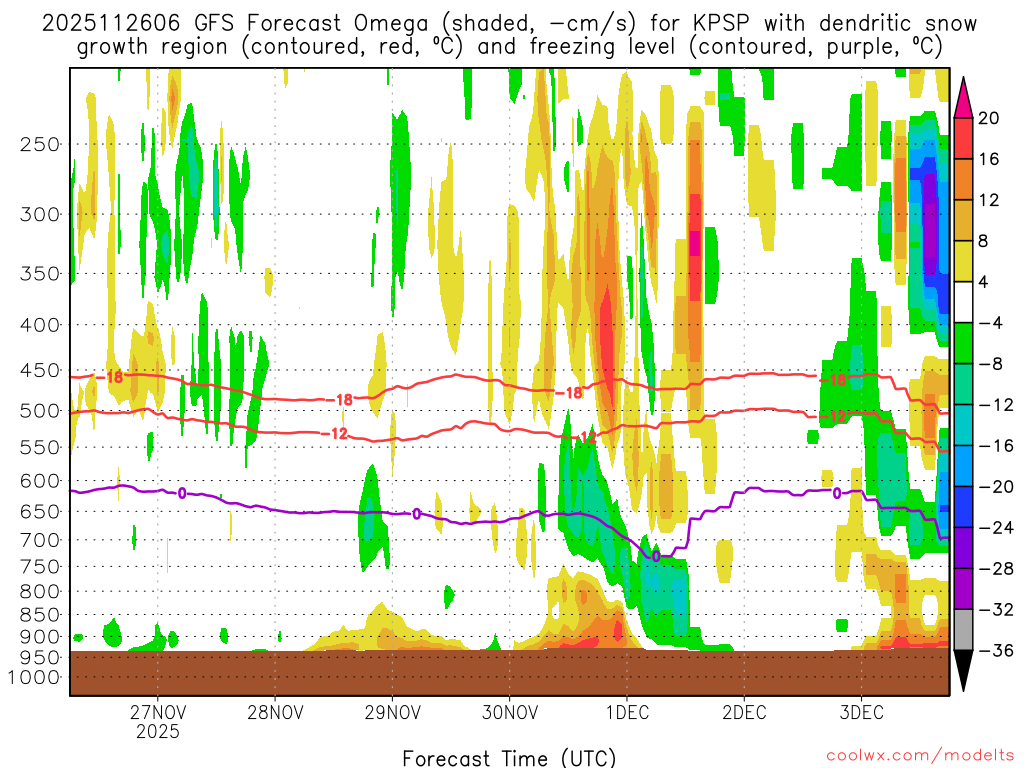Image resolution: width=1024 pixels, height=768 pixels.
Task: Select the 1000 pressure level label
Action: (34, 677)
